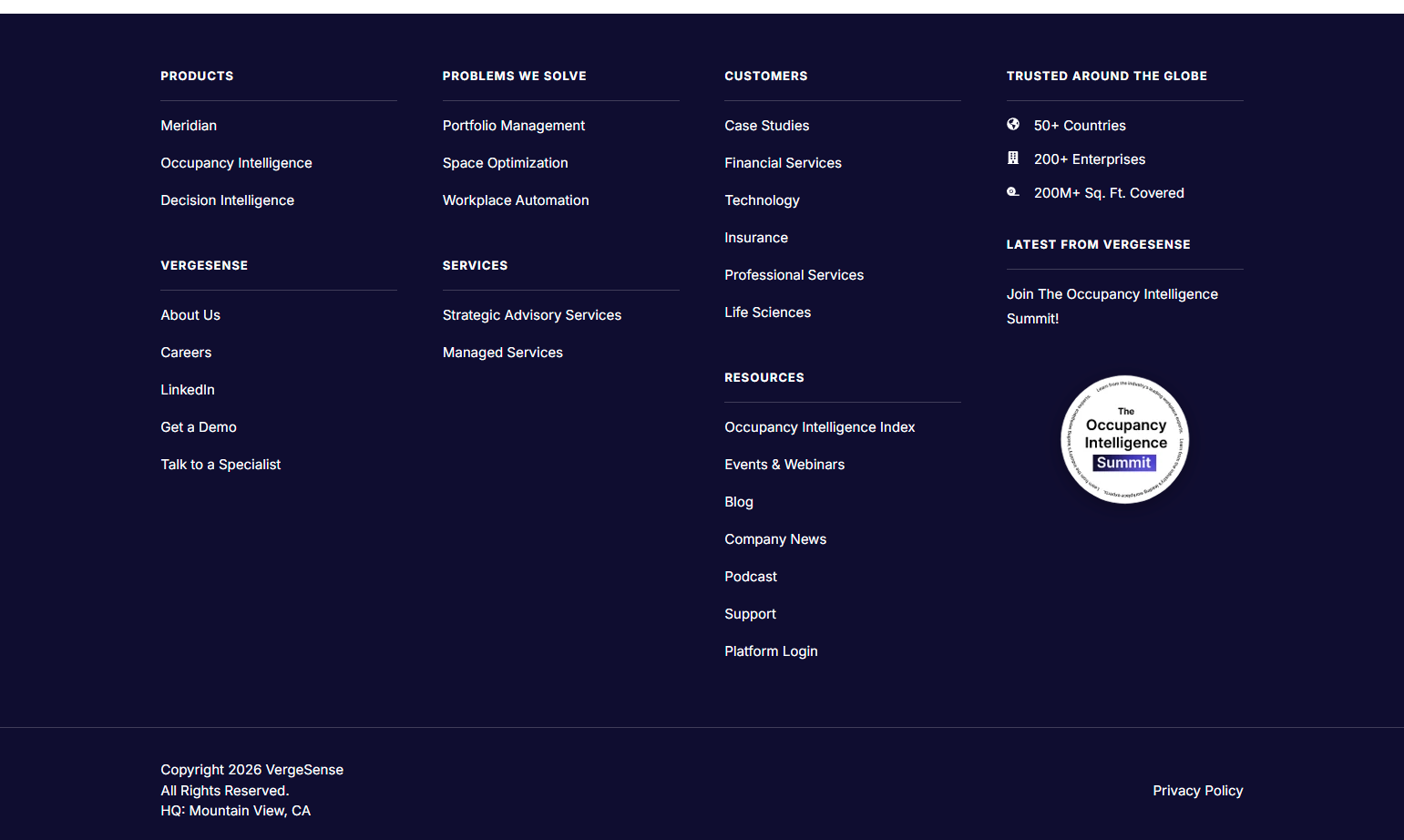
Task: Navigate to Platform Login
Action: pyautogui.click(x=771, y=650)
